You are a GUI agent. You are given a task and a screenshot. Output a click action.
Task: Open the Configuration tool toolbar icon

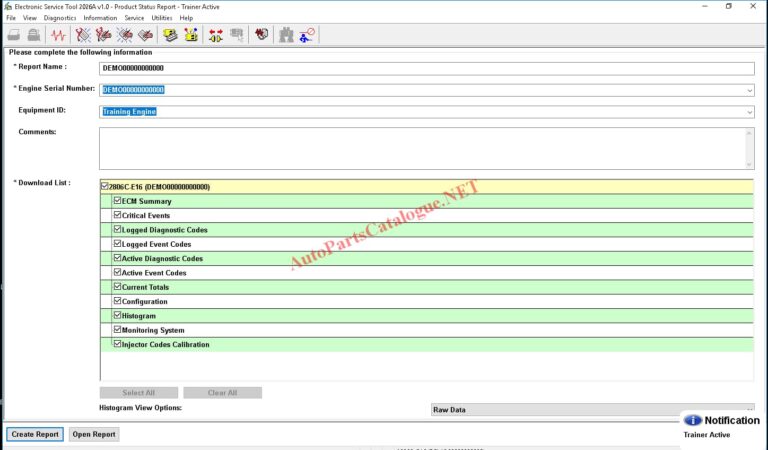point(191,35)
